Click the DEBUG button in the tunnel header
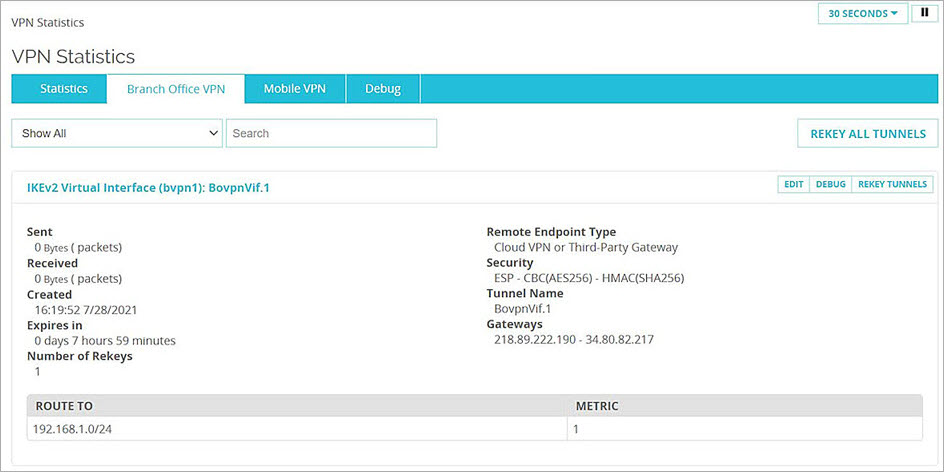 (x=830, y=185)
